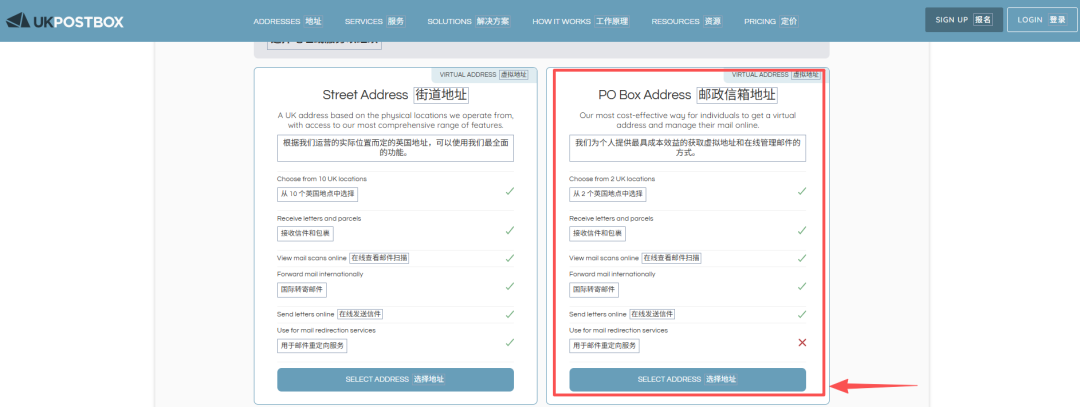Expand the Solutions navigation item
The image size is (1080, 407).
pos(468,21)
